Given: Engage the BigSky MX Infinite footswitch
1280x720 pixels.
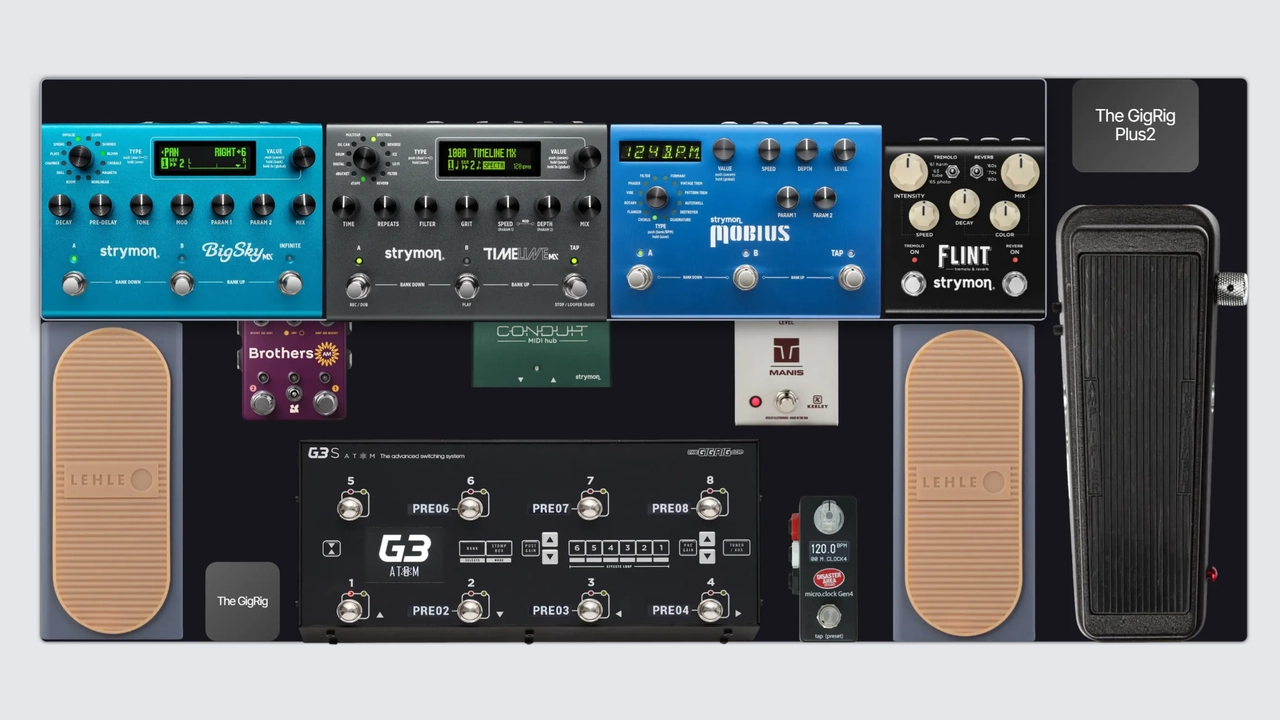Looking at the screenshot, I should (290, 284).
